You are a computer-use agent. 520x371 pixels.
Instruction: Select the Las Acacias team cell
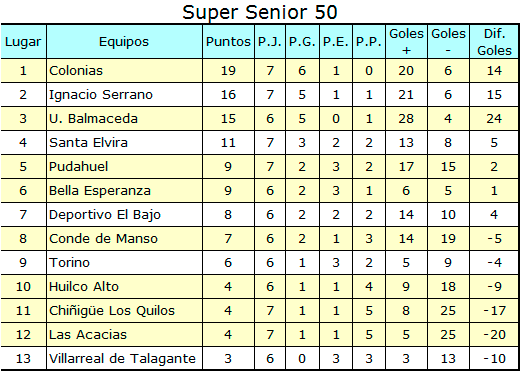124,335
